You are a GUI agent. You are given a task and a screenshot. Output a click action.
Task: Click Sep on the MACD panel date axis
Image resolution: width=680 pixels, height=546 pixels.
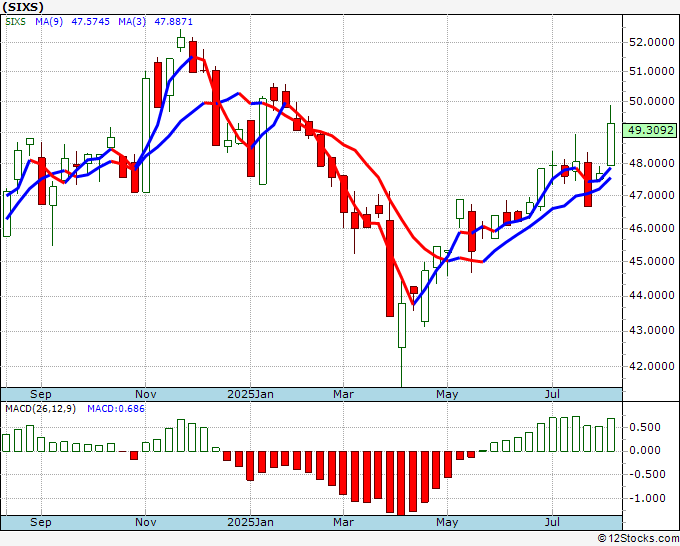pos(41,522)
